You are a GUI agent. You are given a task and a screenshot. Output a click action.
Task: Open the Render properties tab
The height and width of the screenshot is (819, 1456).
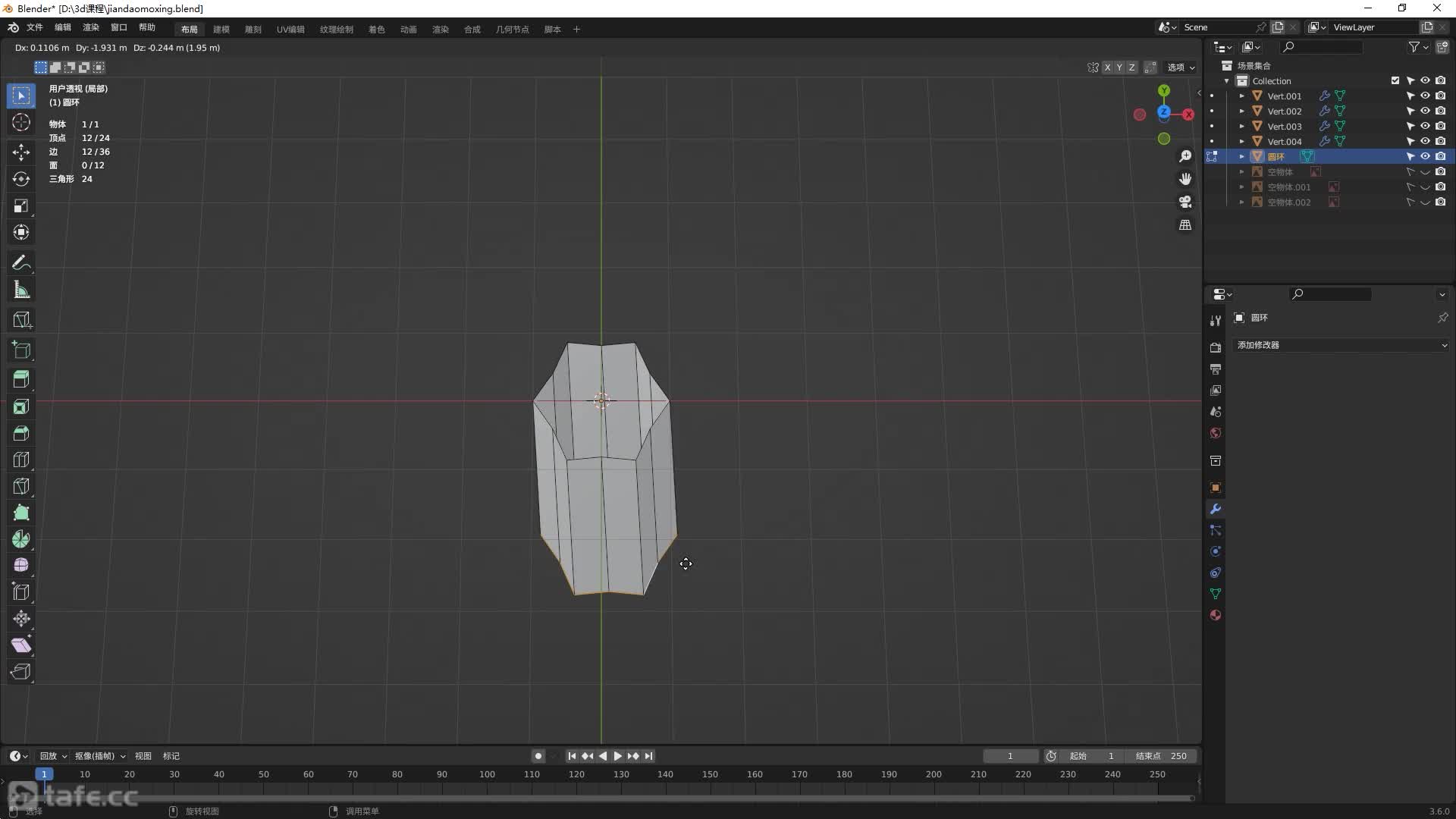pyautogui.click(x=1216, y=347)
